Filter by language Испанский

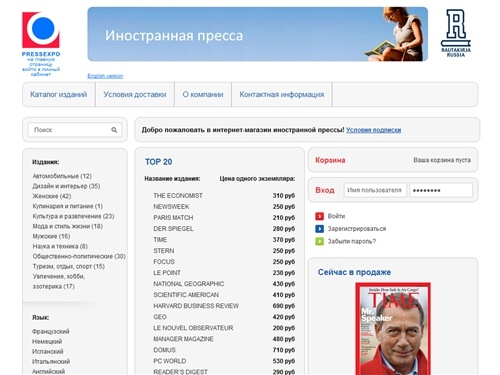(x=48, y=351)
